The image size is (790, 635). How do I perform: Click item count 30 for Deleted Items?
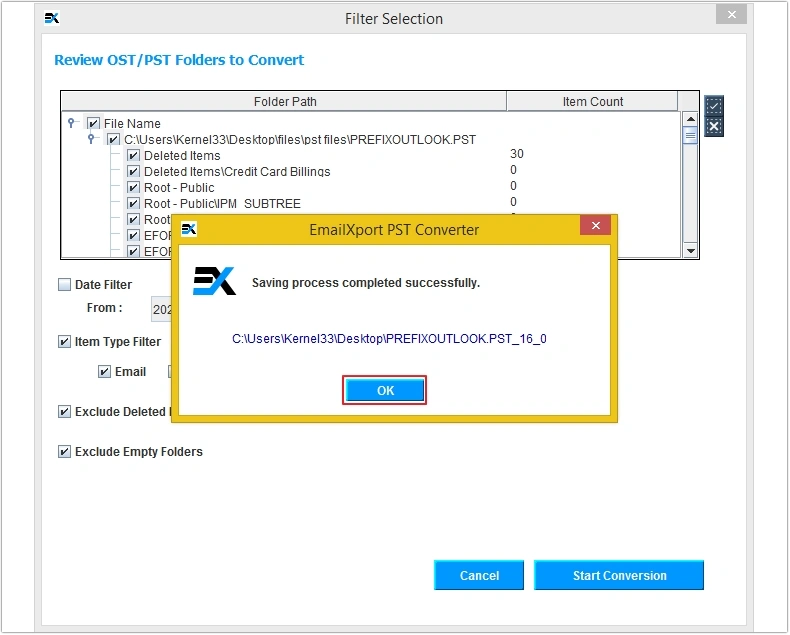[x=517, y=154]
